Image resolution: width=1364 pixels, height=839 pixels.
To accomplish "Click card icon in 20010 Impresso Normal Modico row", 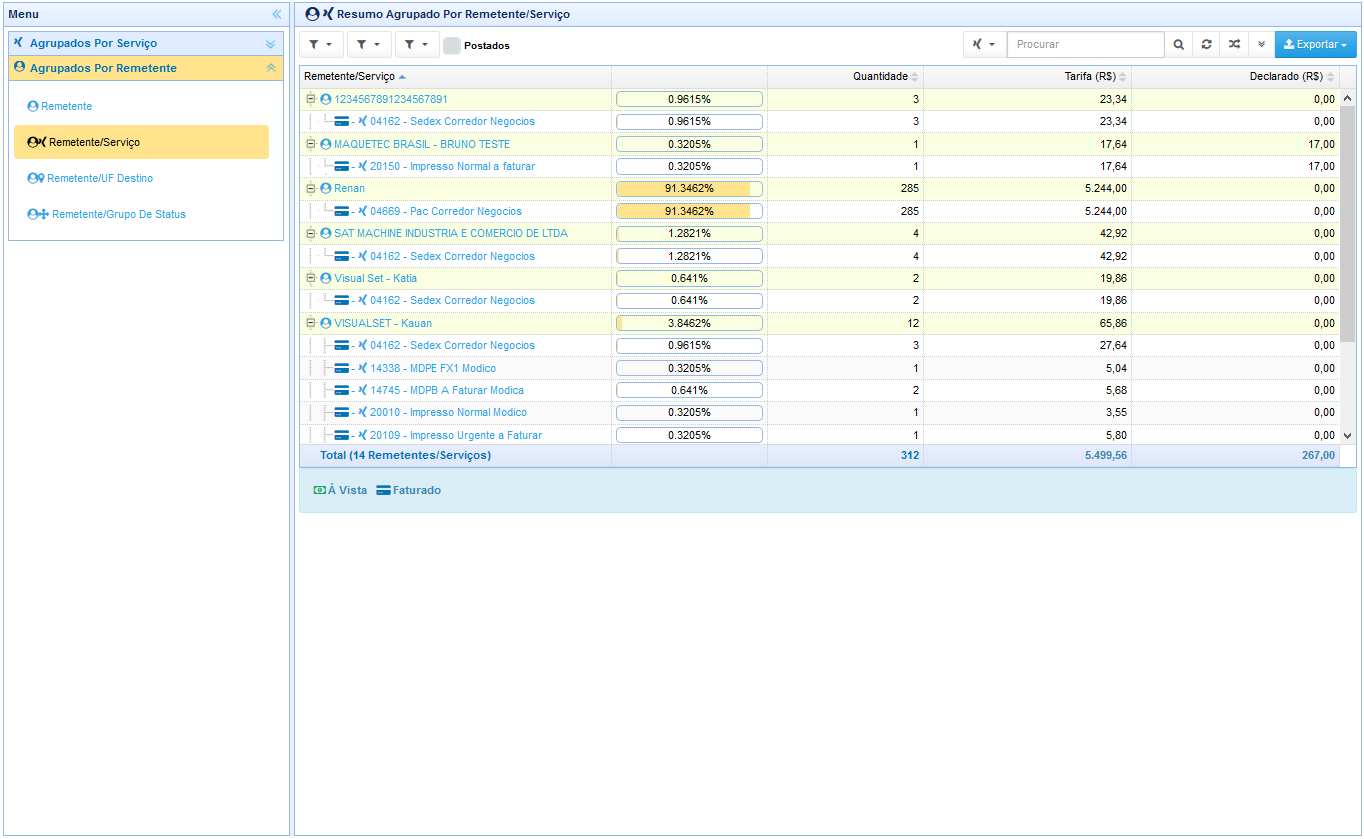I will (341, 412).
